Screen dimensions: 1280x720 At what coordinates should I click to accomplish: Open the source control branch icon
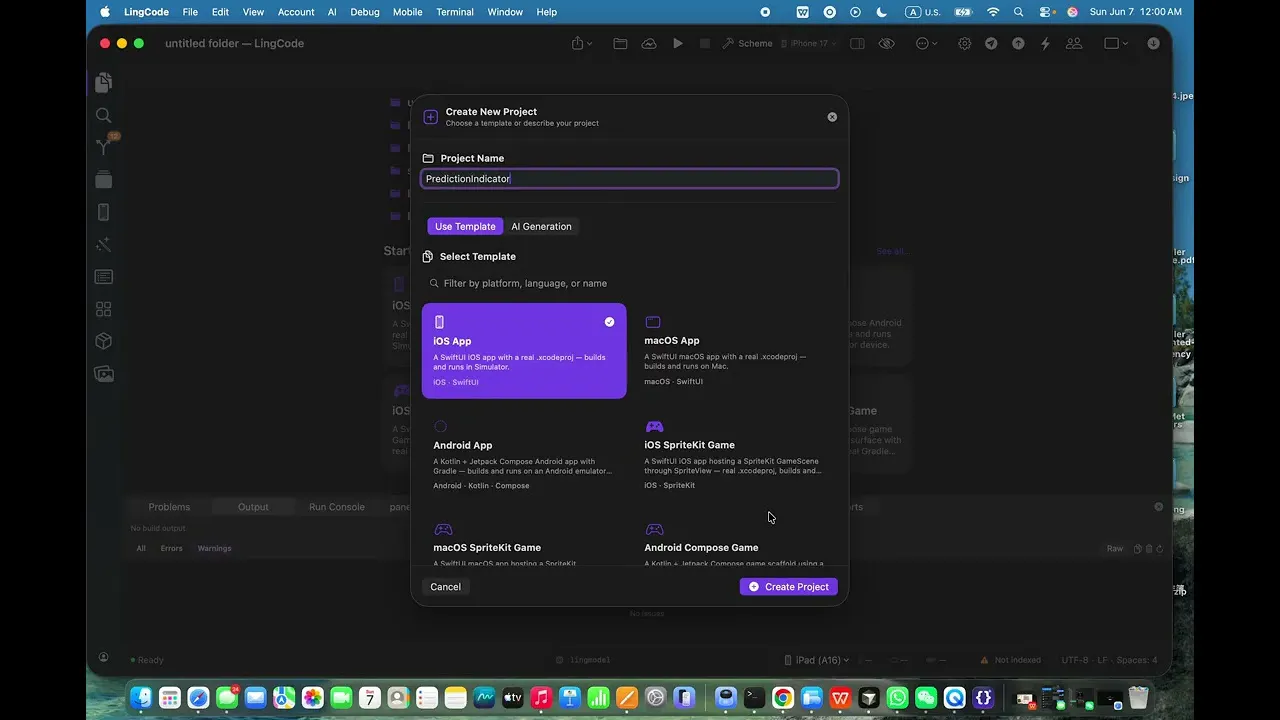pos(103,147)
